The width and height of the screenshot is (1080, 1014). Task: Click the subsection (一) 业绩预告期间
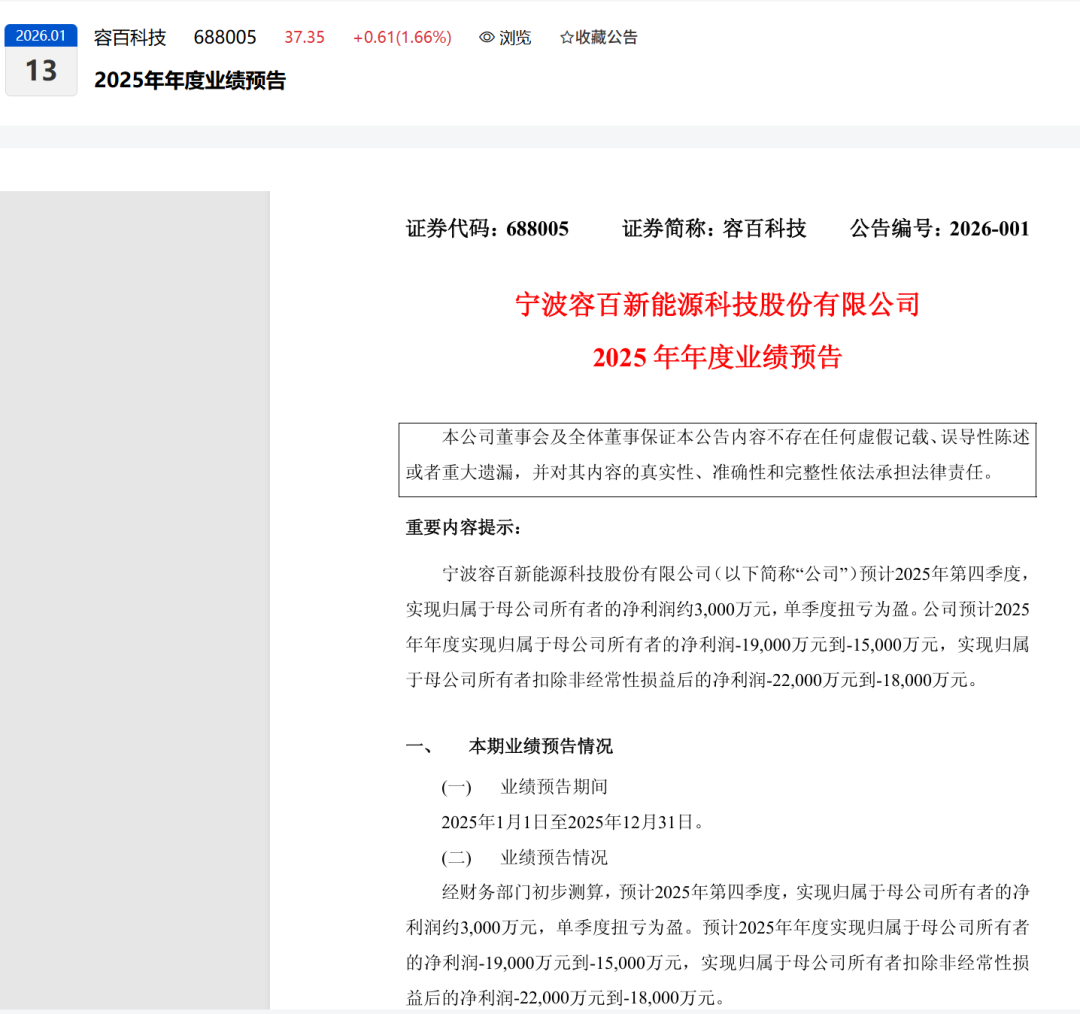[525, 787]
